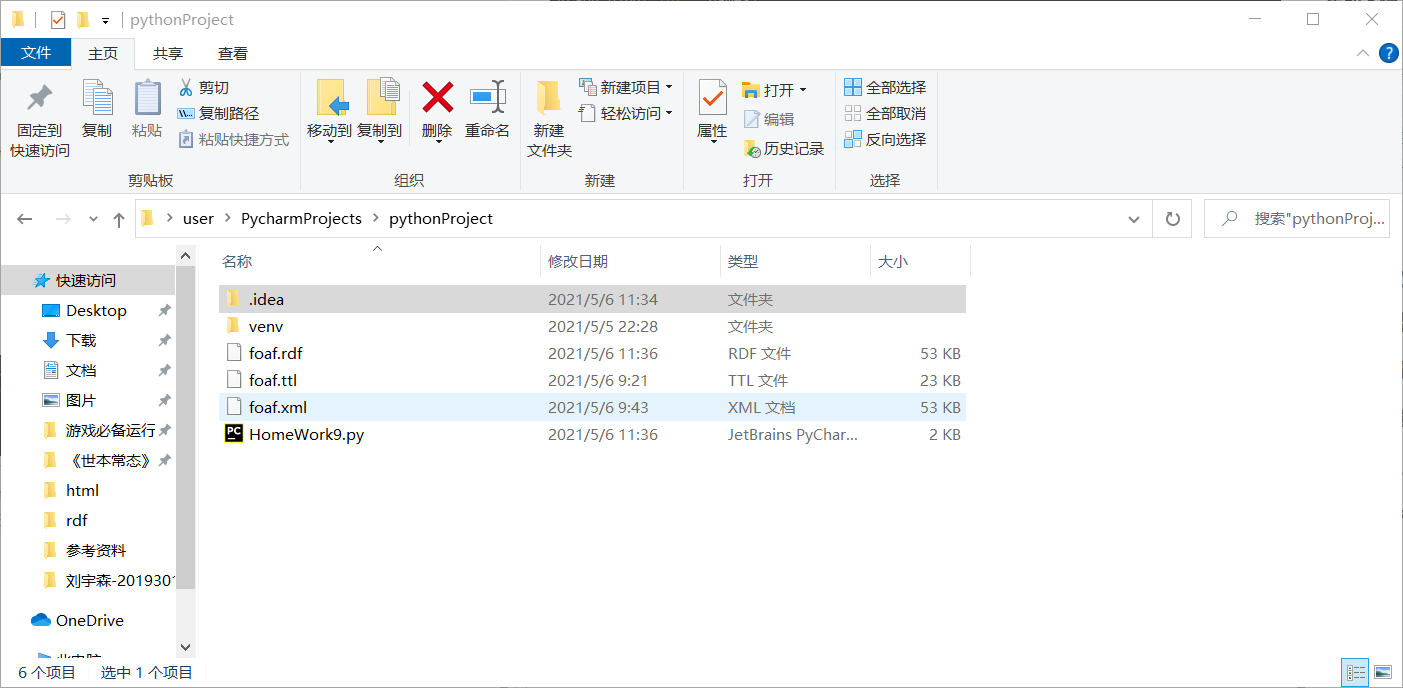Go Up one level arrow
The image size is (1403, 688).
point(119,219)
